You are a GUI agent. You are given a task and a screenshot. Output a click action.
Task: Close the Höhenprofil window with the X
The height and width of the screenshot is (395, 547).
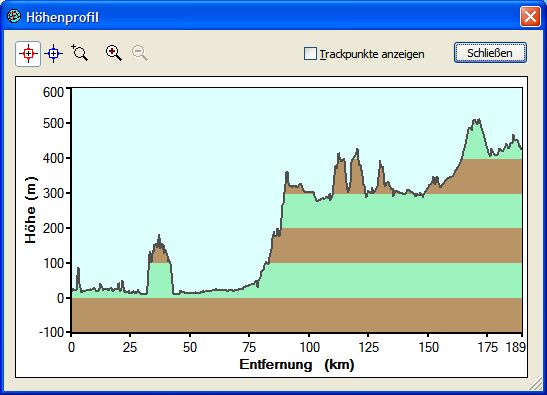[x=530, y=16]
